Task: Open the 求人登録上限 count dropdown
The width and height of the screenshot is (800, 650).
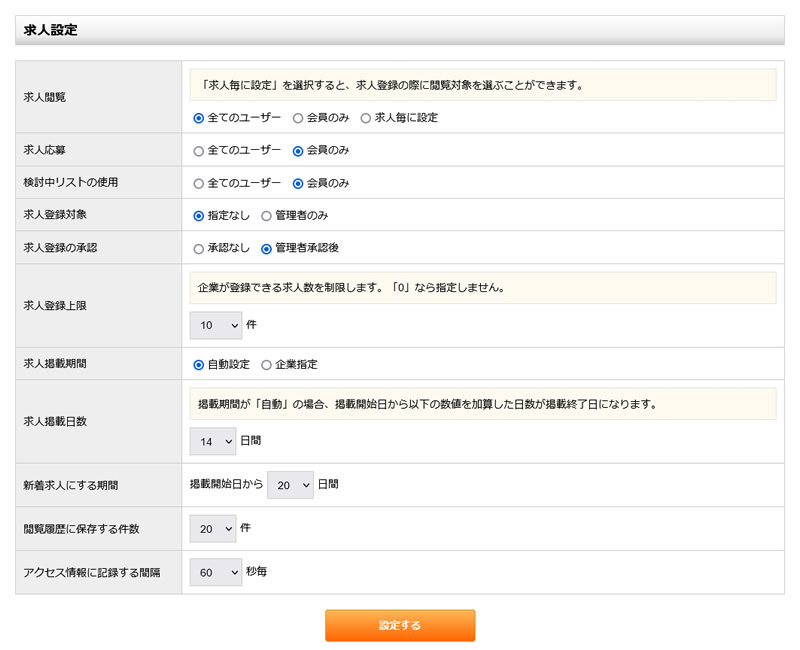Action: [215, 326]
